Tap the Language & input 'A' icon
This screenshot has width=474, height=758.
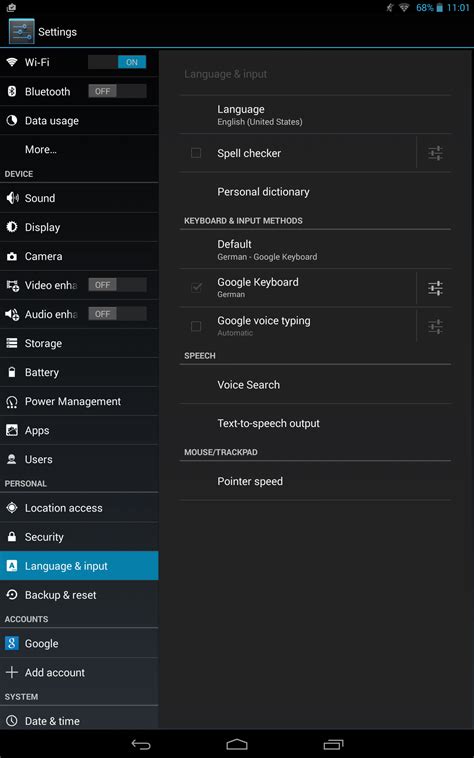[12, 566]
